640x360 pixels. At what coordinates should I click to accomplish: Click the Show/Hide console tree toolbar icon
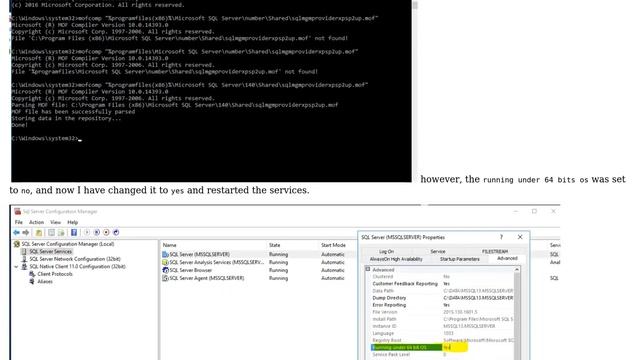pyautogui.click(x=51, y=232)
